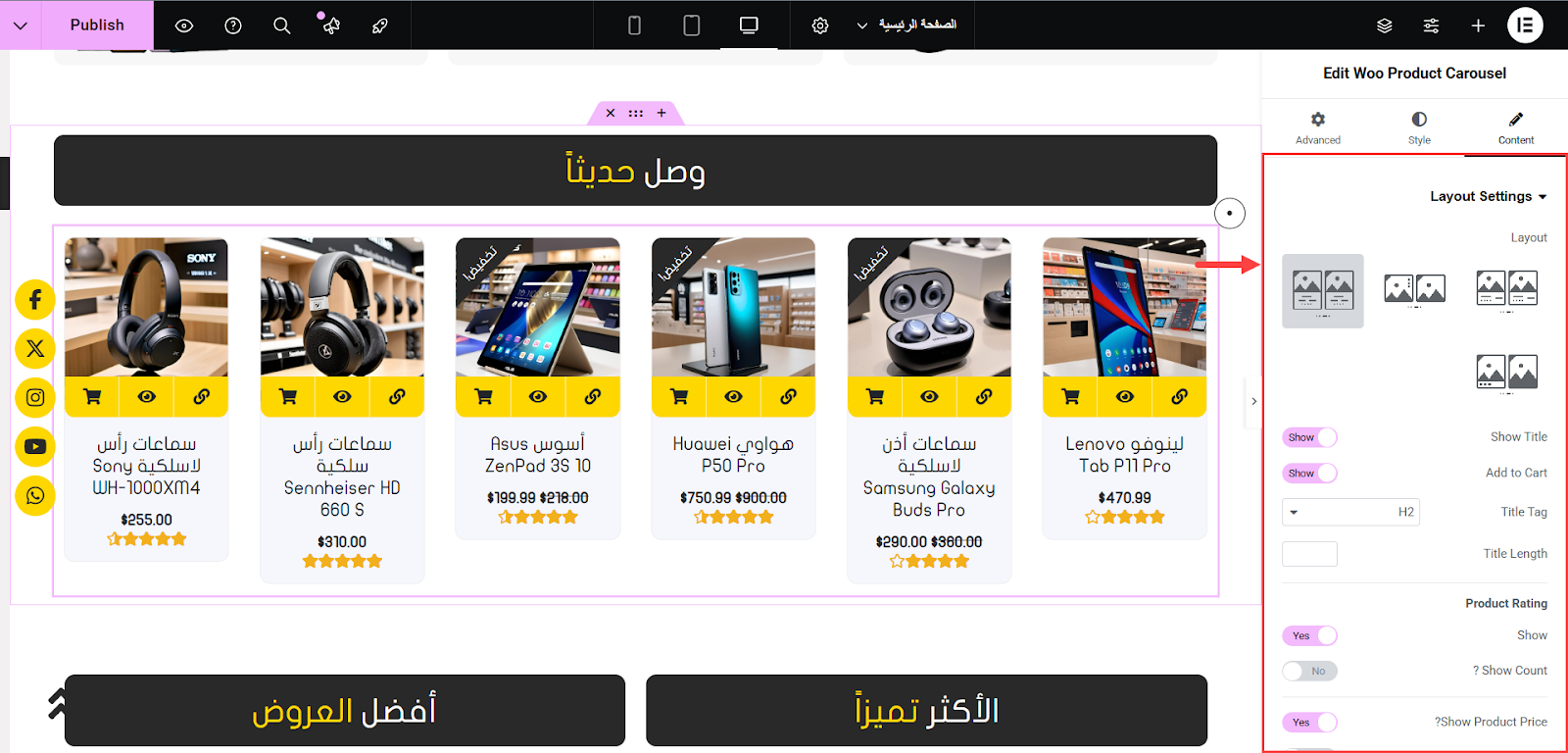Select the second layout thumbnail option

(x=1415, y=291)
